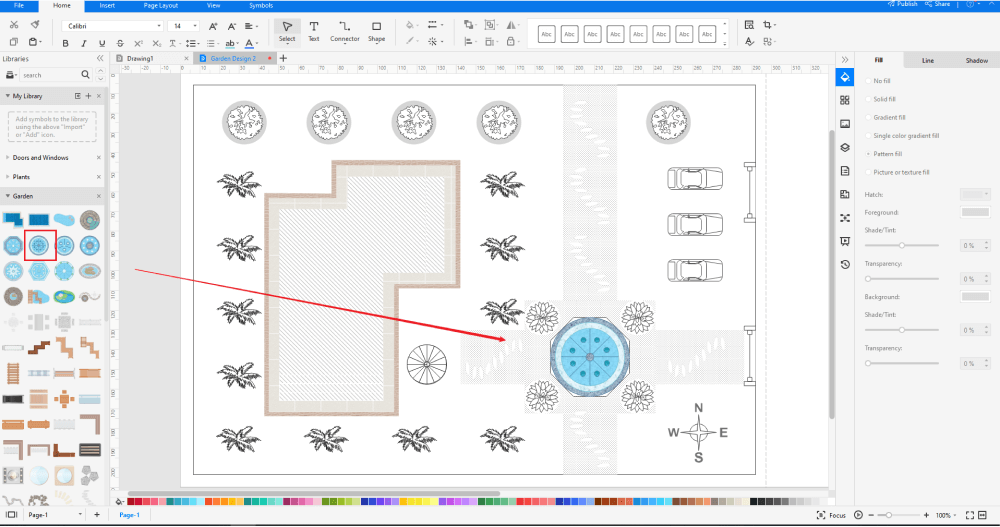
Task: Close the Plants library
Action: [99, 177]
